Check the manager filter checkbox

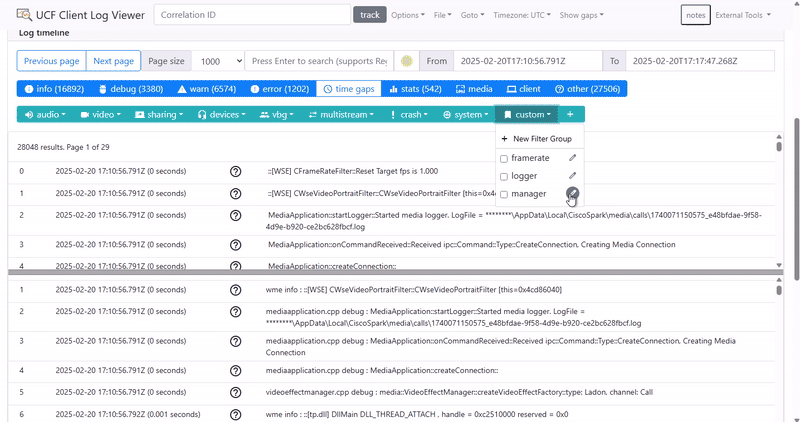504,194
